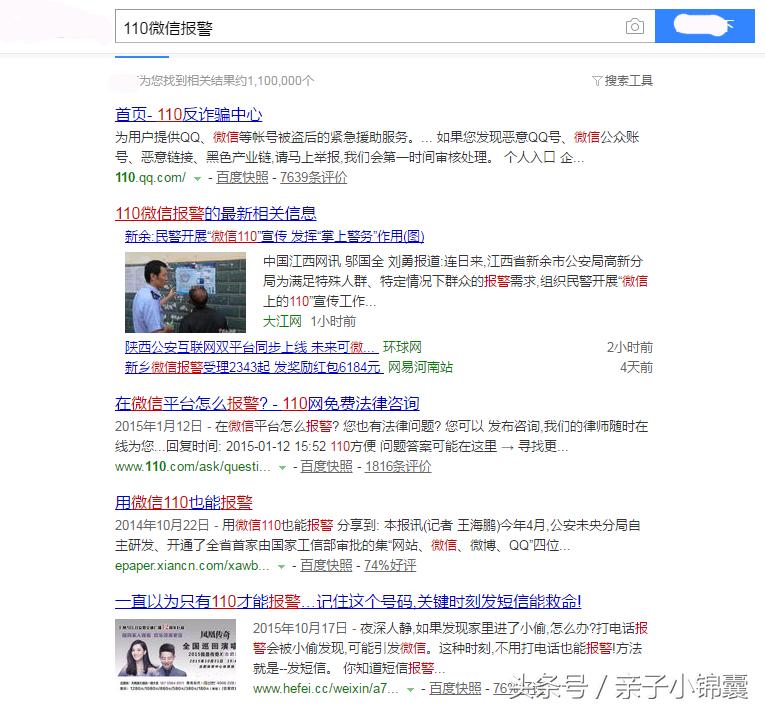Open result 首页- 110反诈骗中心
This screenshot has width=765, height=710.
[x=189, y=115]
